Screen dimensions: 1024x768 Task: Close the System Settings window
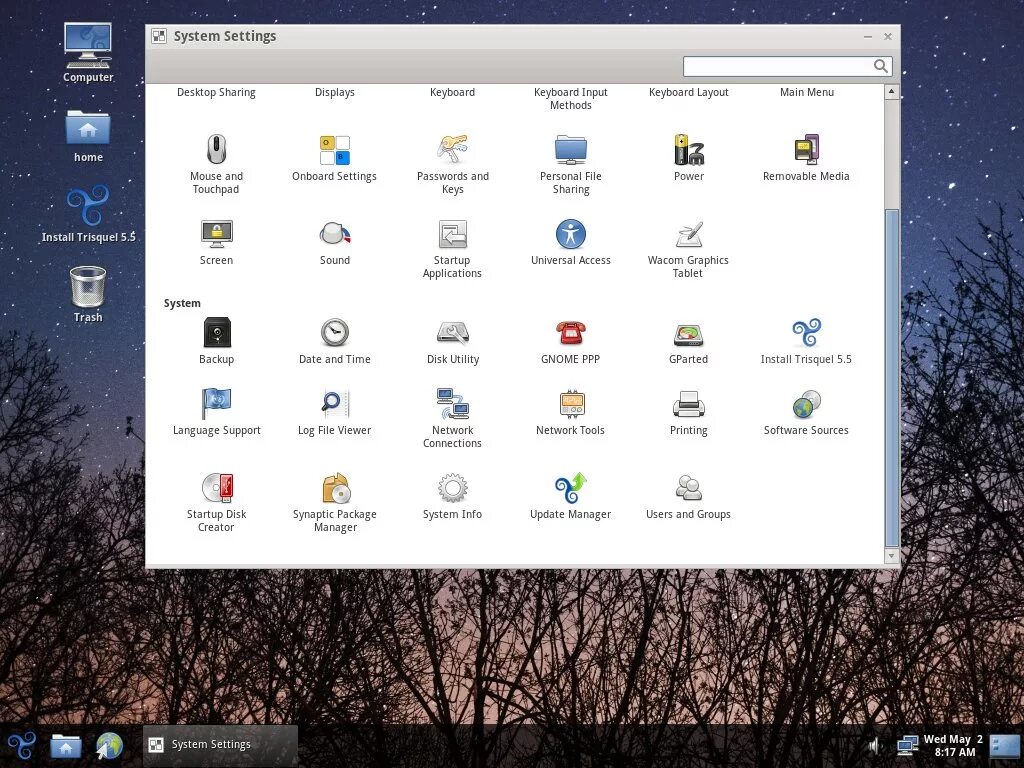(888, 37)
